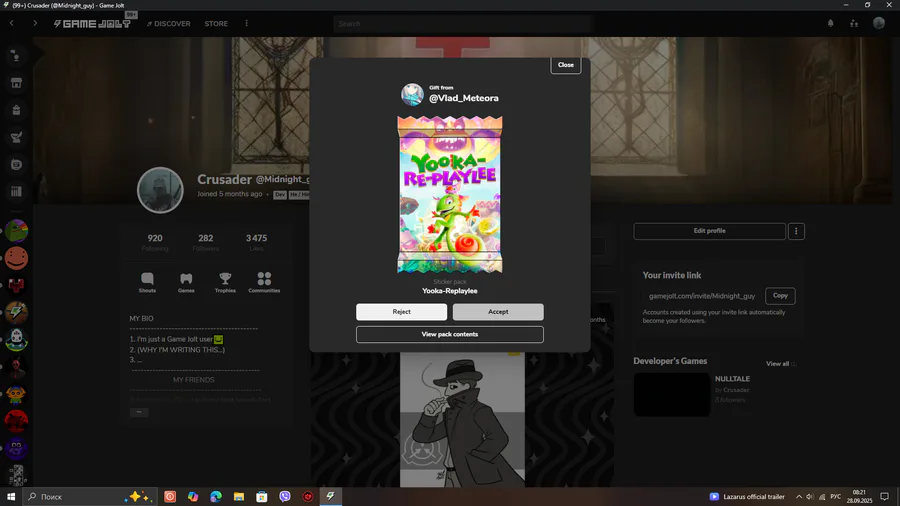900x506 pixels.
Task: Click the gamejolt.com/invite/Midnight_guy field
Action: (x=702, y=296)
